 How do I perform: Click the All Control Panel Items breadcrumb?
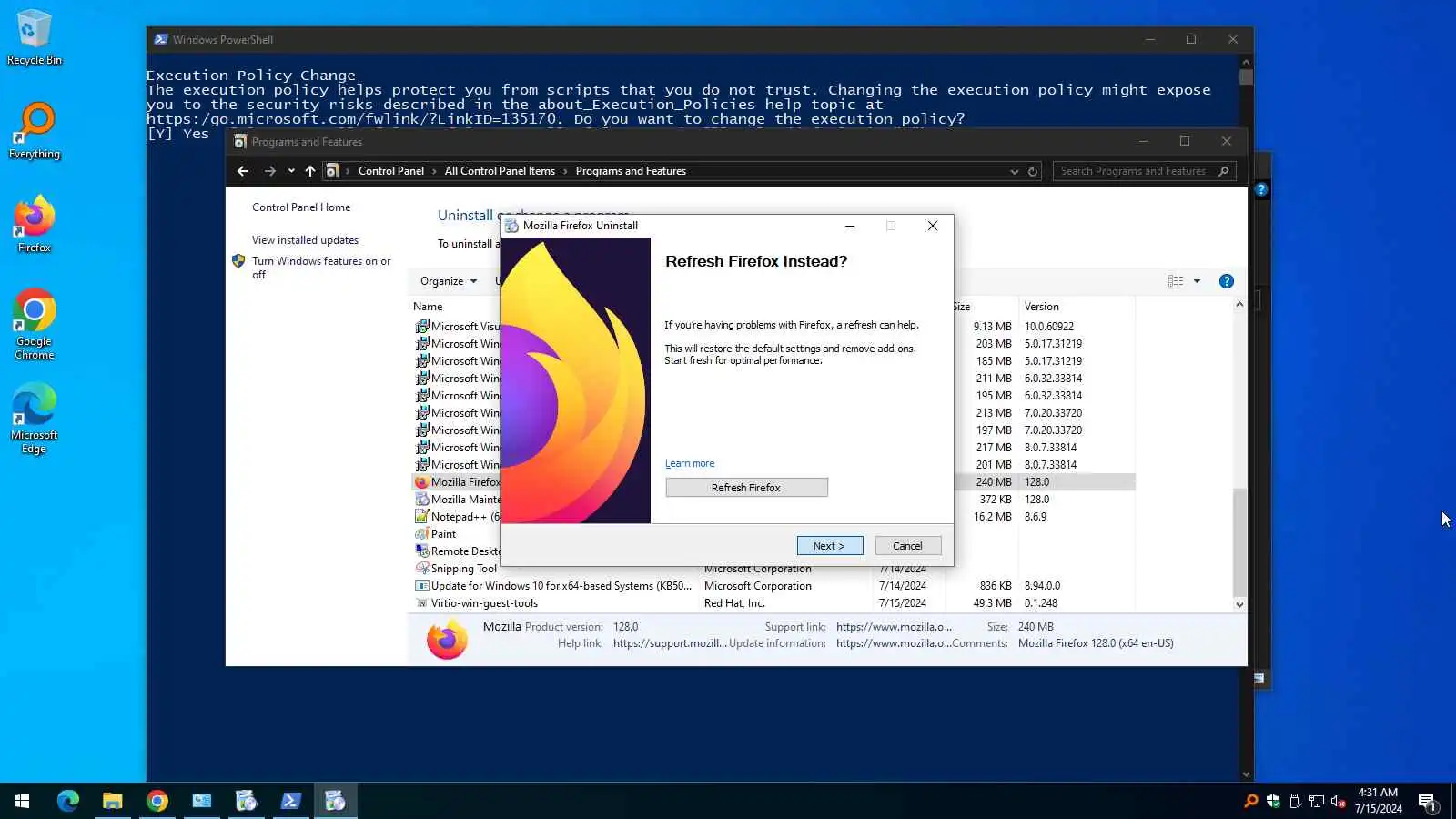tap(500, 171)
